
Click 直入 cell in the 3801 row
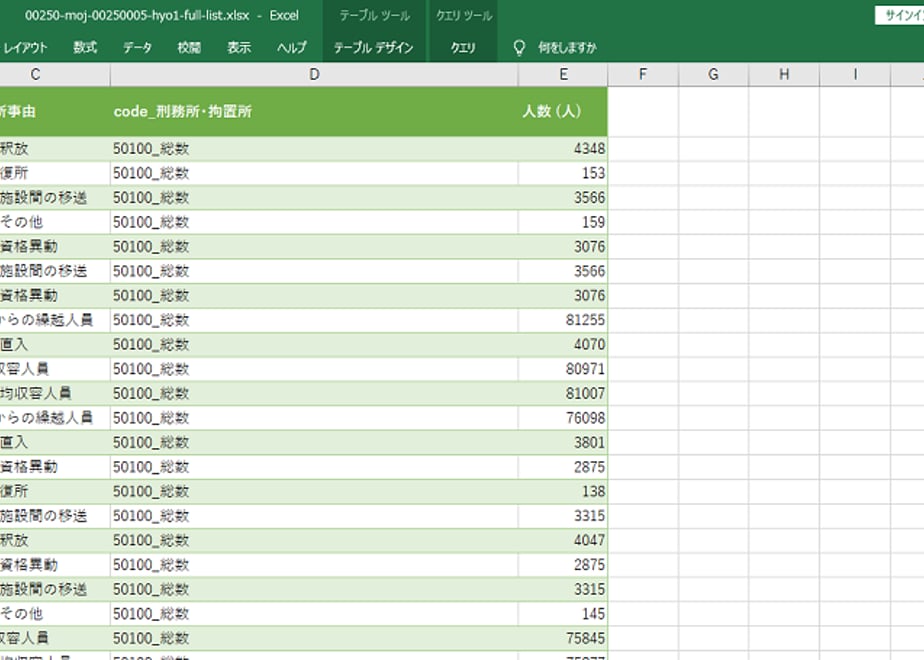pos(55,443)
